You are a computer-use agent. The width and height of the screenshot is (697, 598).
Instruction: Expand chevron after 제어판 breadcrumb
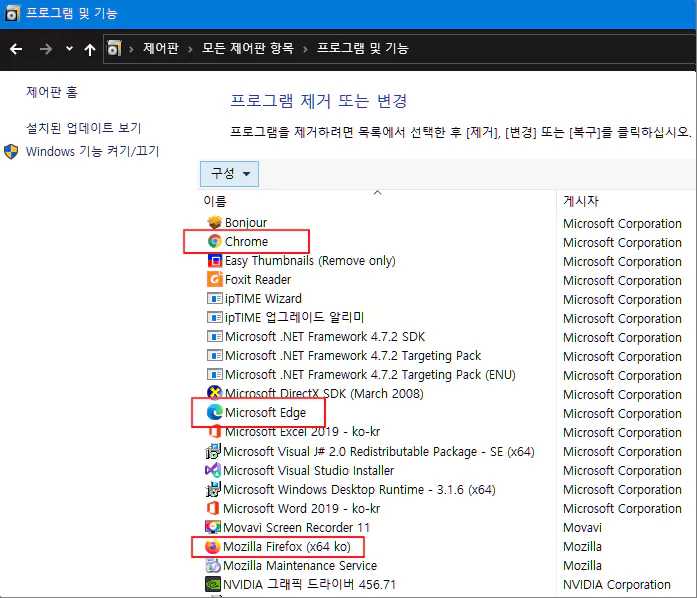(190, 49)
